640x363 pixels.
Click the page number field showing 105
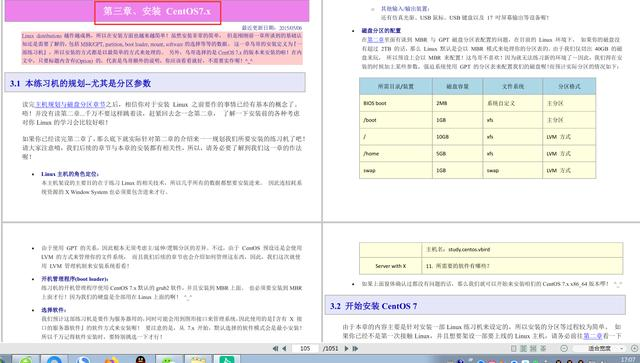tap(305, 348)
